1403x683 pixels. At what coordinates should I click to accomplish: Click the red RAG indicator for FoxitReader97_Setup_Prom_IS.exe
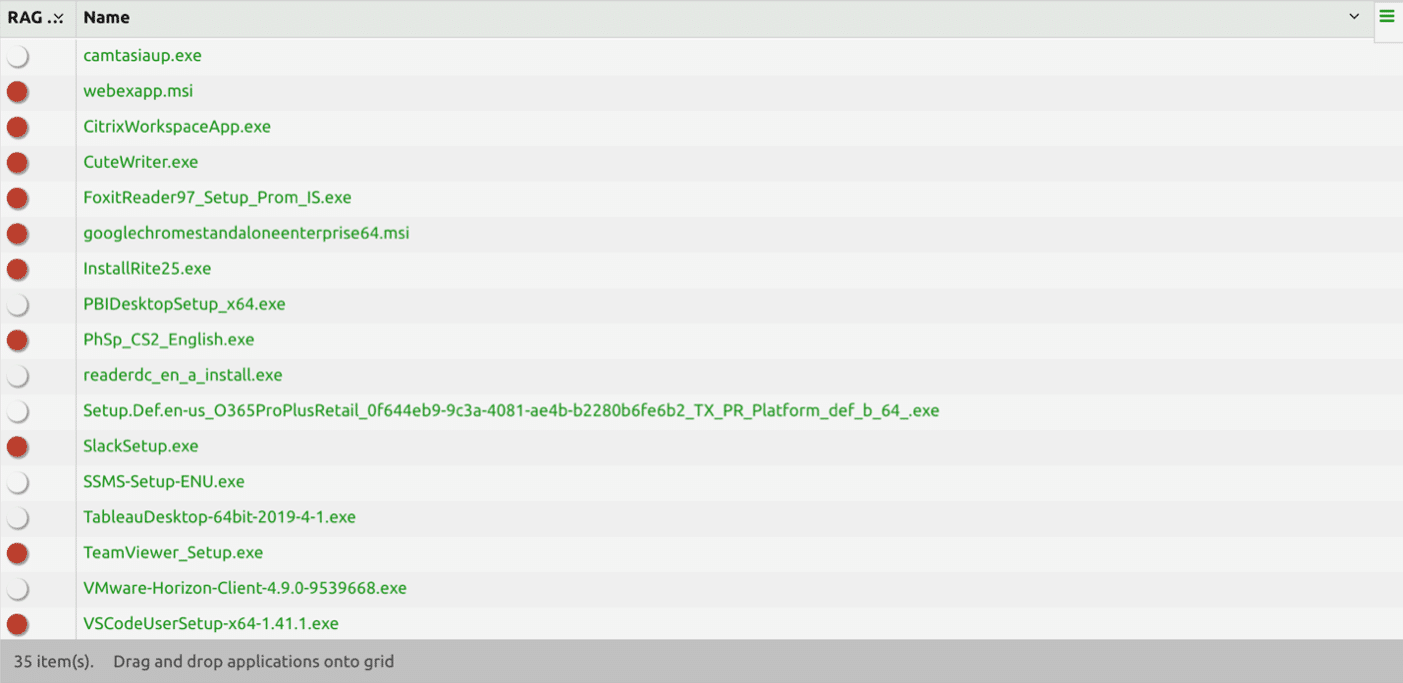coord(17,199)
